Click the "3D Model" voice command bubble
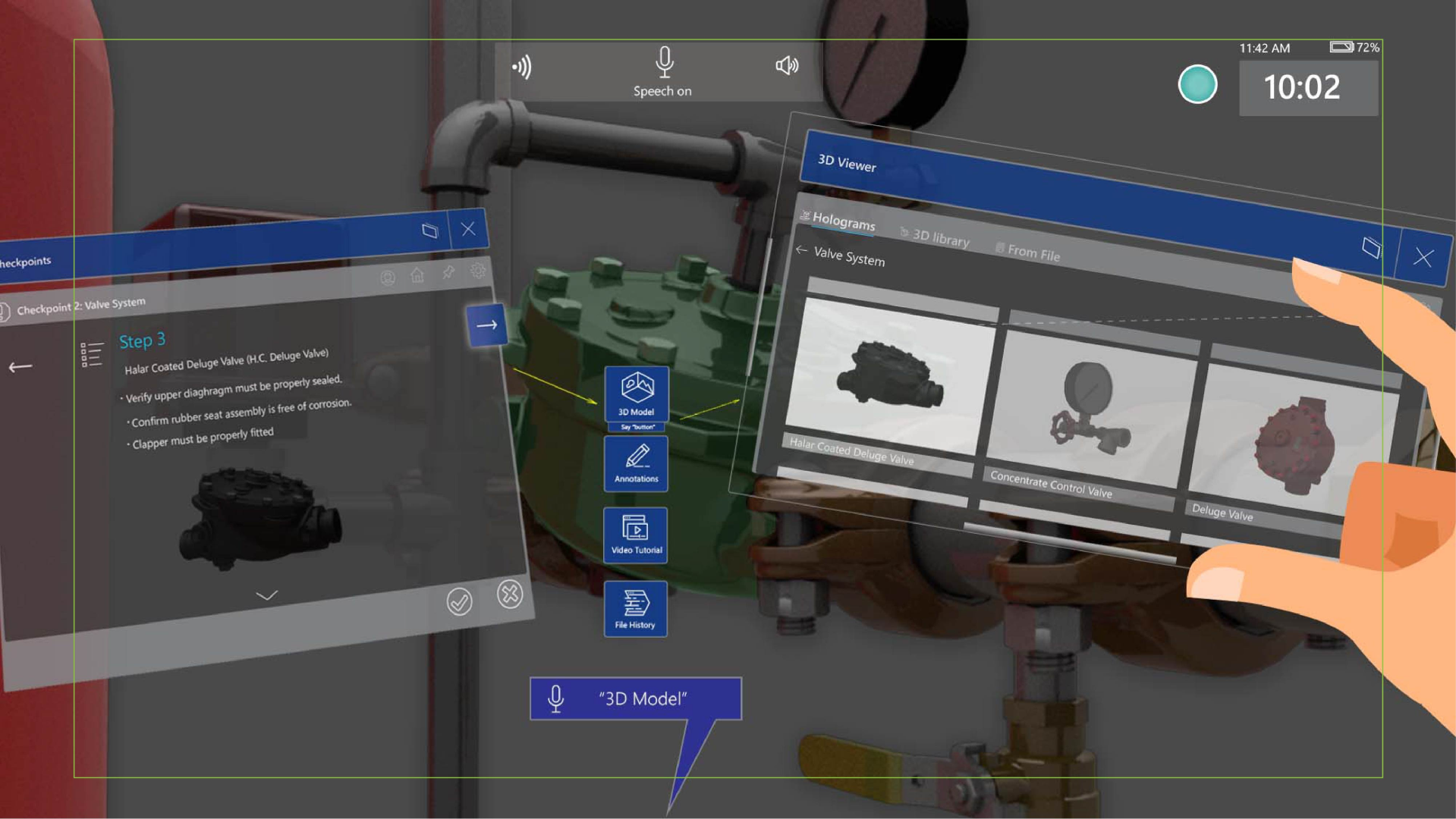This screenshot has height=819, width=1456. point(636,698)
